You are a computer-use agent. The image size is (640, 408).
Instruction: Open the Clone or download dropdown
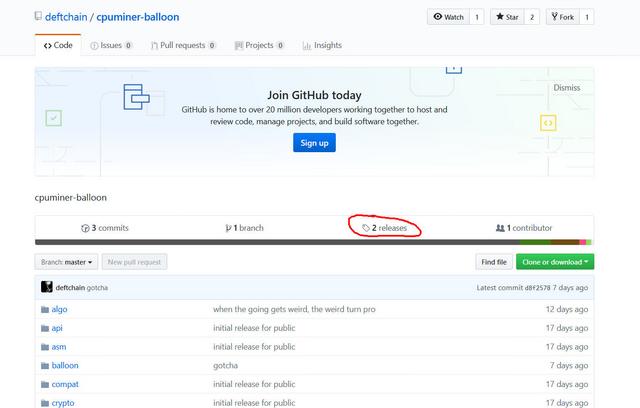point(555,262)
